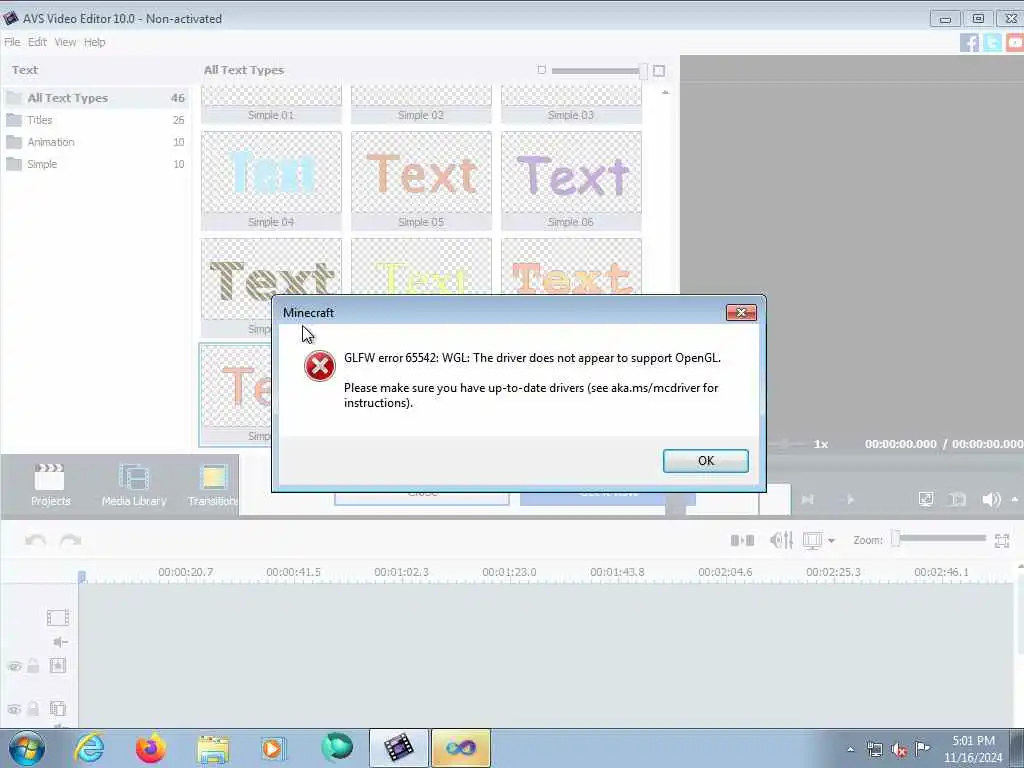
Task: Expand the timeline view dropdown arrow
Action: click(831, 541)
